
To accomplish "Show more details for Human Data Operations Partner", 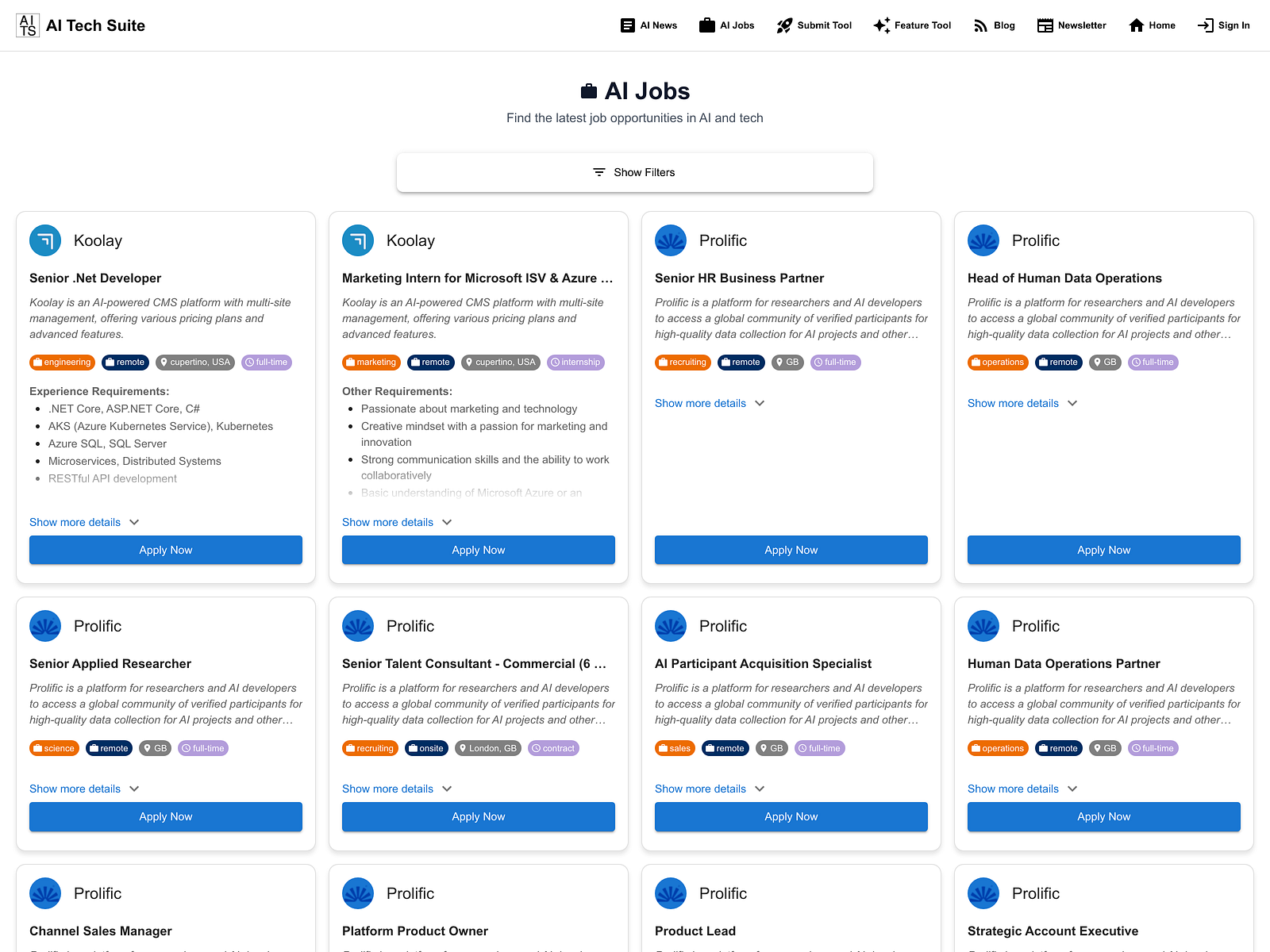I will click(1023, 789).
